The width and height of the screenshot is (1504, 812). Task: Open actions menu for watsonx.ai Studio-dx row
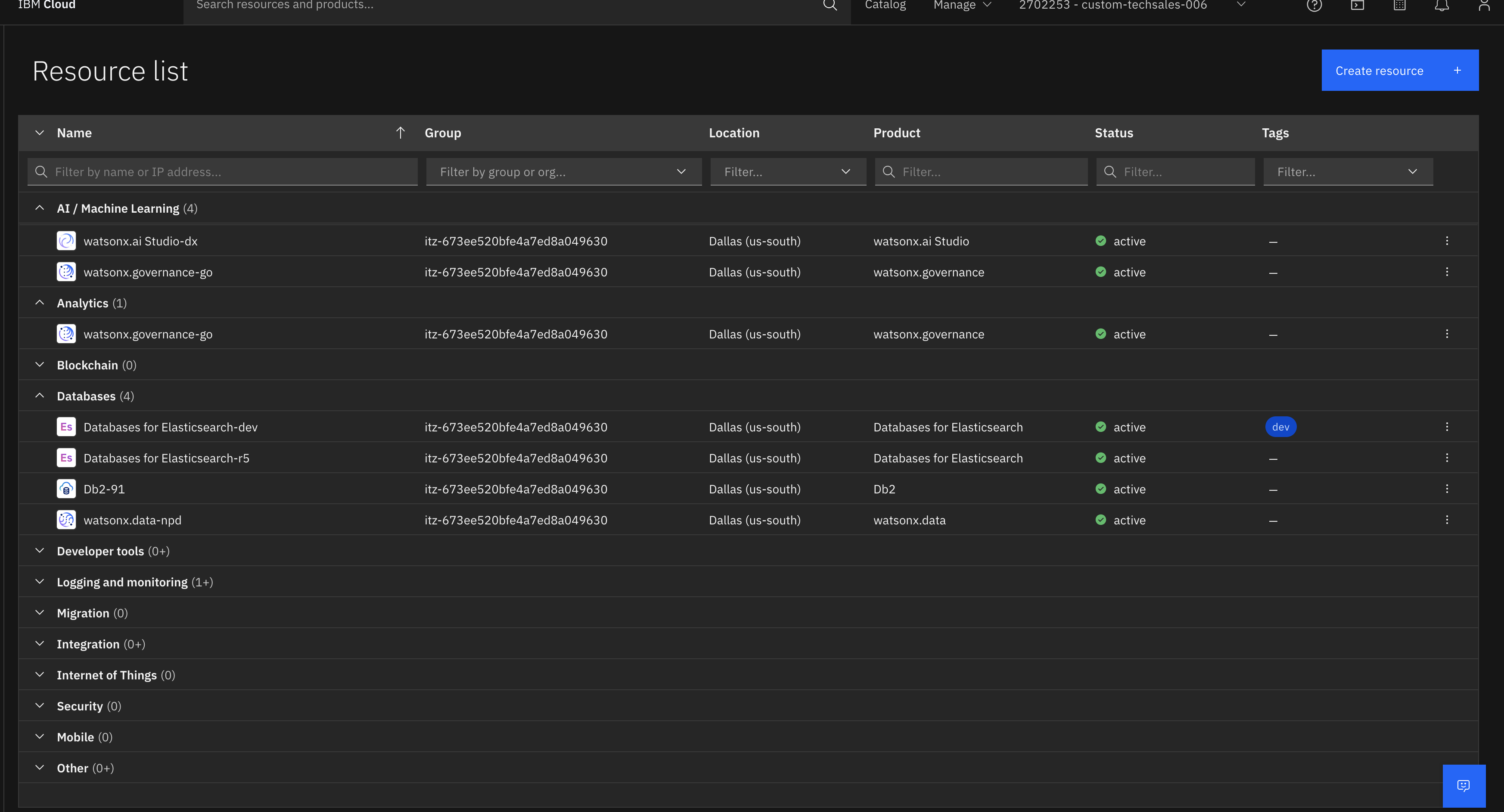point(1447,241)
